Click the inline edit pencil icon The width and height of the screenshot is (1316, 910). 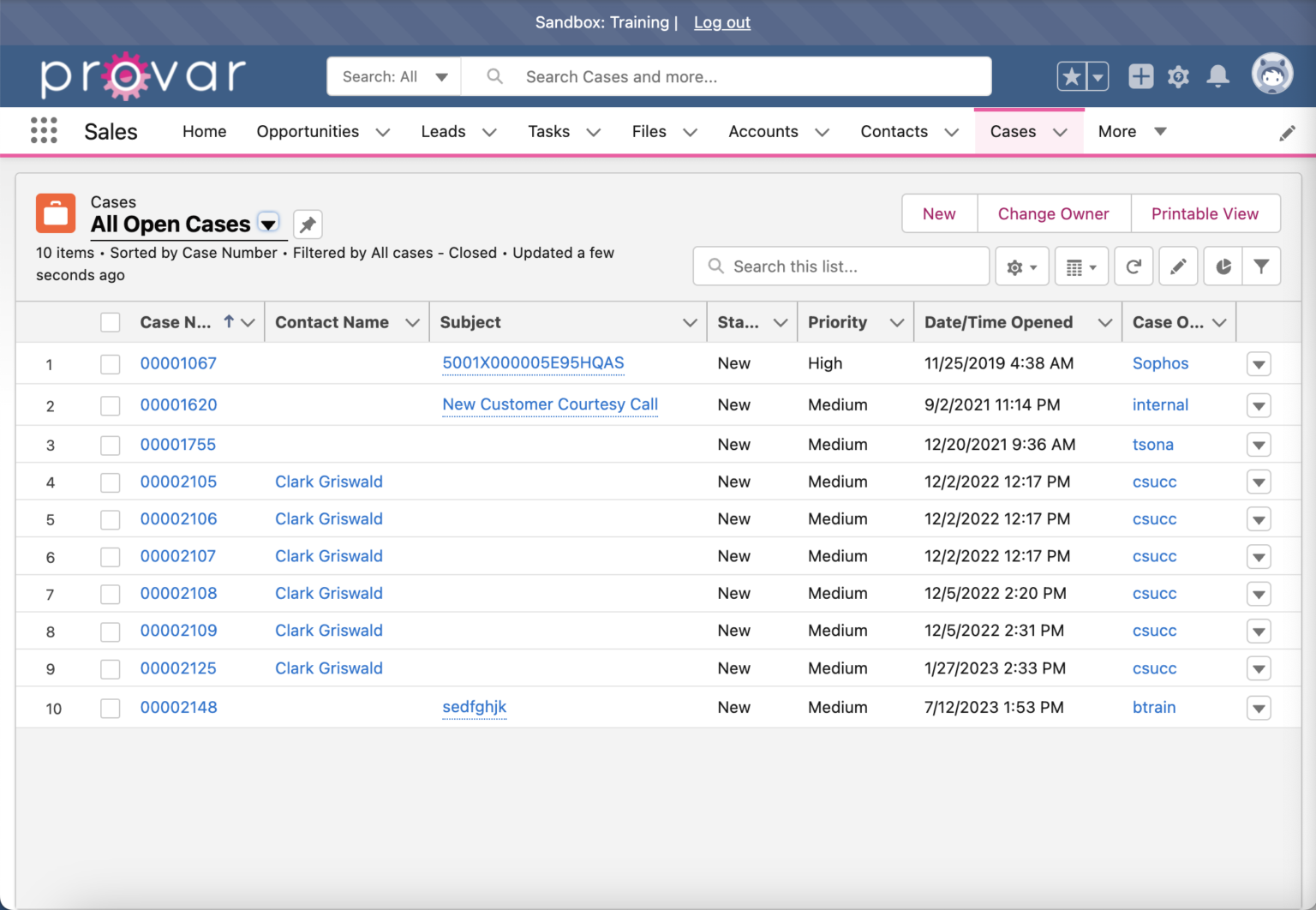pyautogui.click(x=1178, y=266)
